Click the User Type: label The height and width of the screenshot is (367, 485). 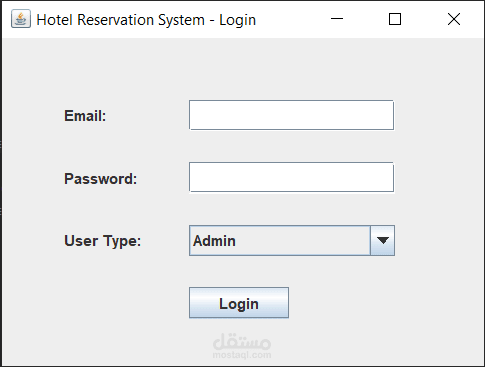(102, 241)
